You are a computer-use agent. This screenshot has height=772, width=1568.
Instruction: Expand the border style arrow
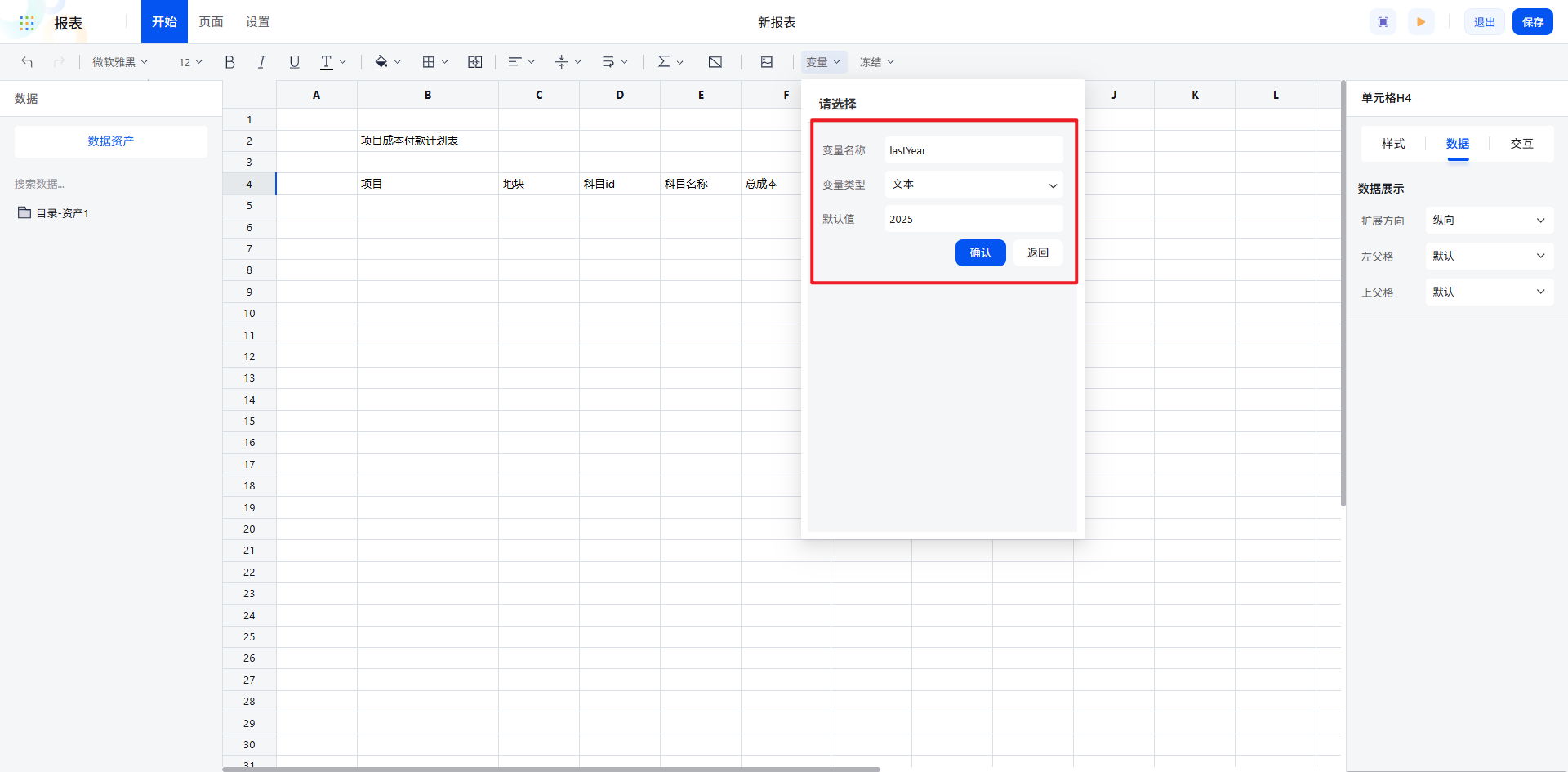pyautogui.click(x=445, y=62)
